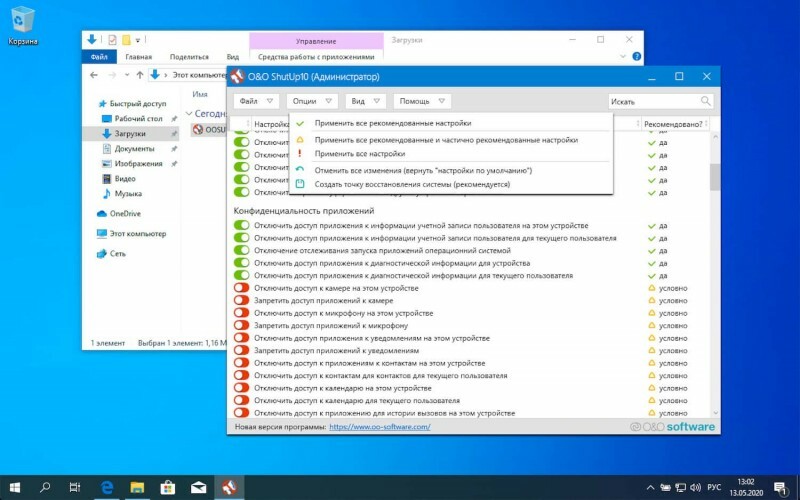The image size is (800, 500).
Task: Click the Explorer help question mark icon
Action: tap(636, 57)
